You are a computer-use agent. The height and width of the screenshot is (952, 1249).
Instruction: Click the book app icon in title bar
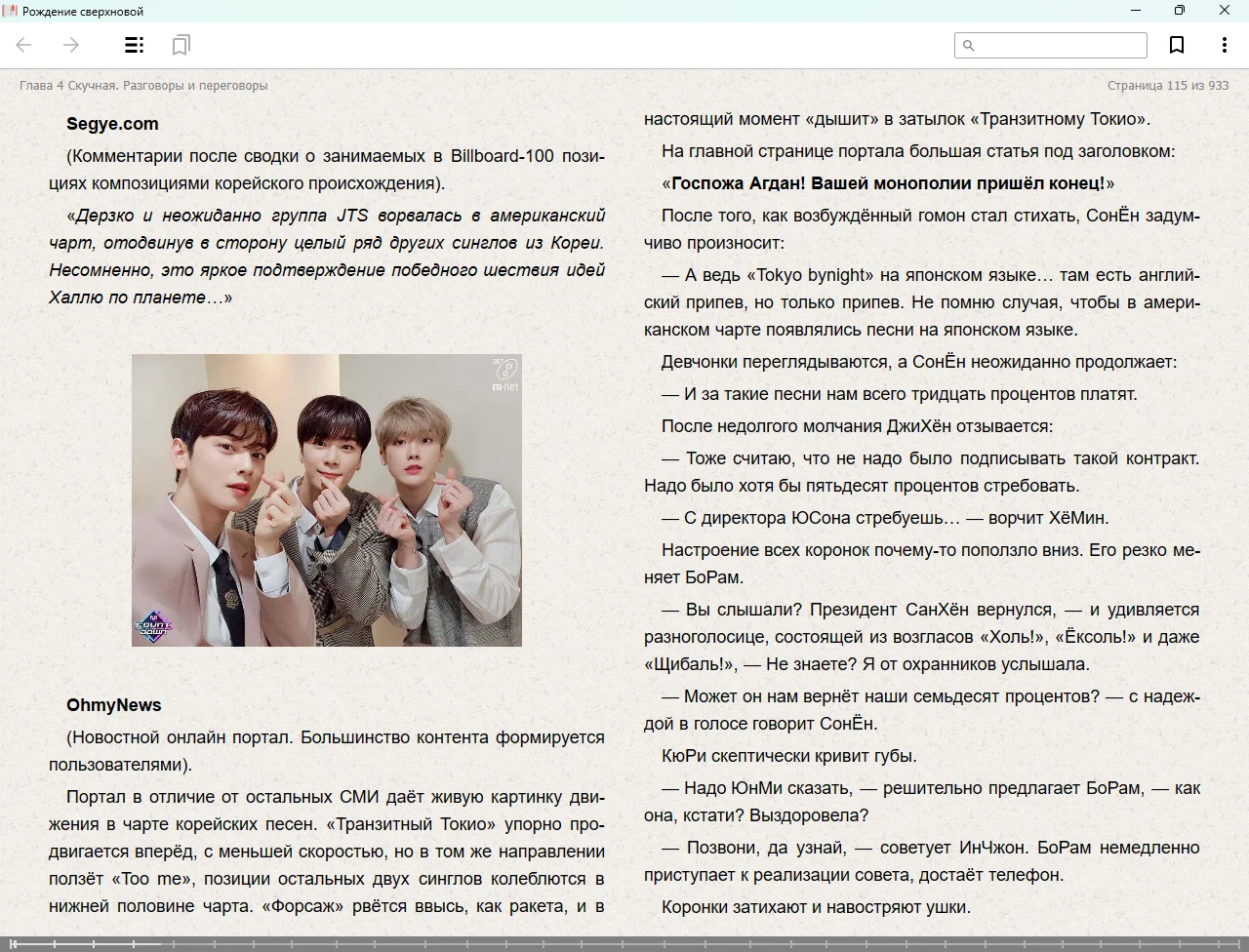click(10, 11)
